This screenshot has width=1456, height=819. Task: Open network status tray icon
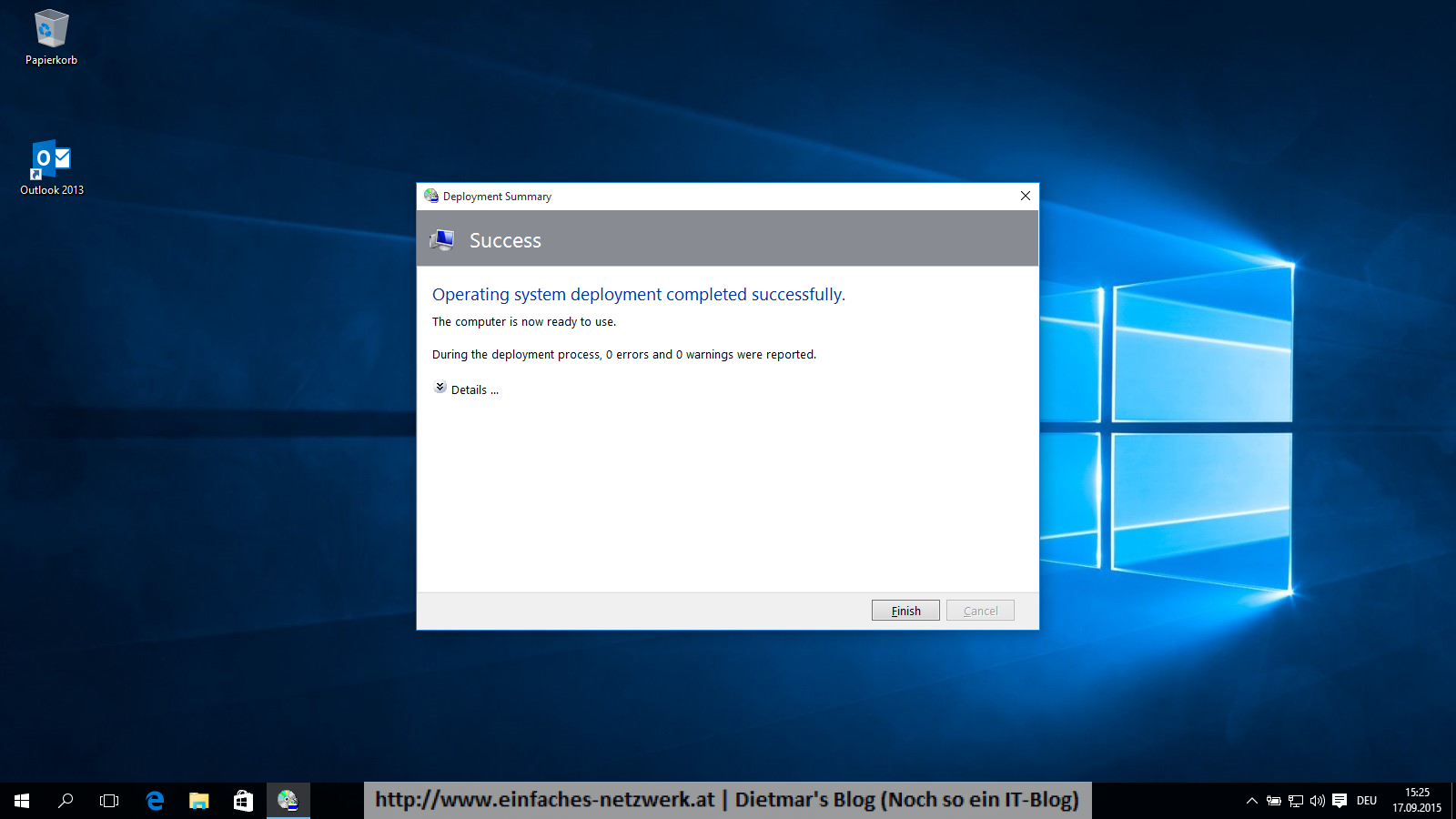pos(1296,801)
